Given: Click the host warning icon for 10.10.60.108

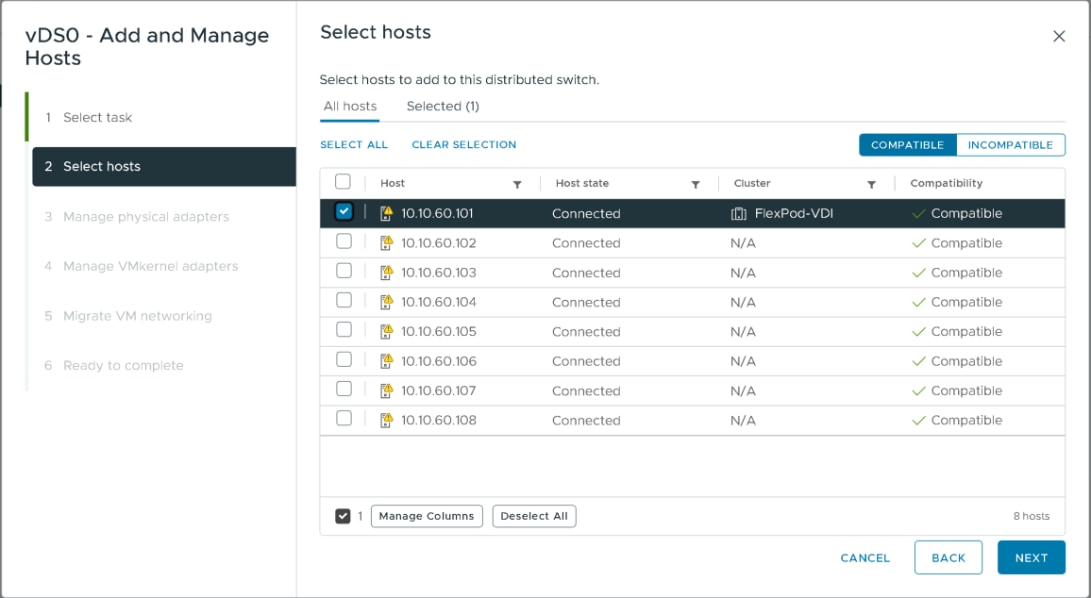Looking at the screenshot, I should pos(386,420).
